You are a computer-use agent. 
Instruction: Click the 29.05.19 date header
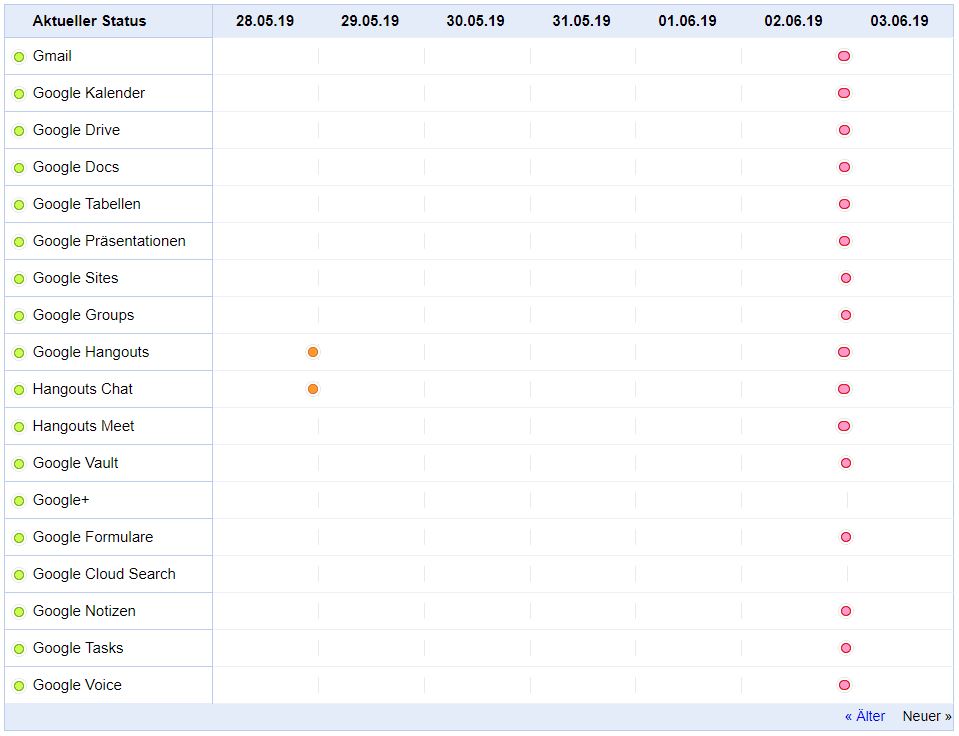coord(370,21)
